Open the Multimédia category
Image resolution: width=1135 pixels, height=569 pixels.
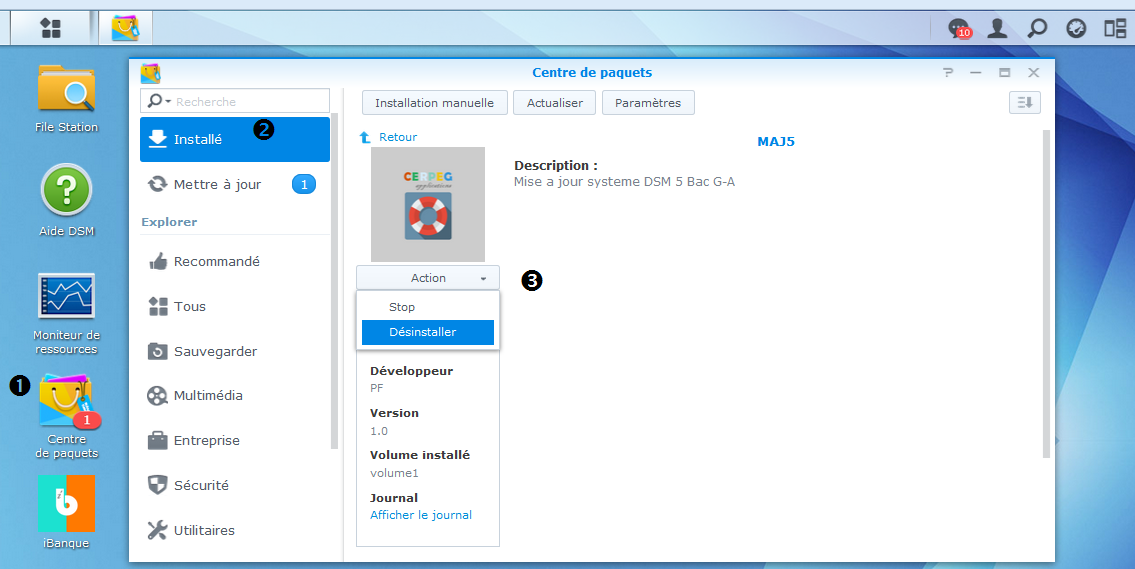click(x=235, y=395)
